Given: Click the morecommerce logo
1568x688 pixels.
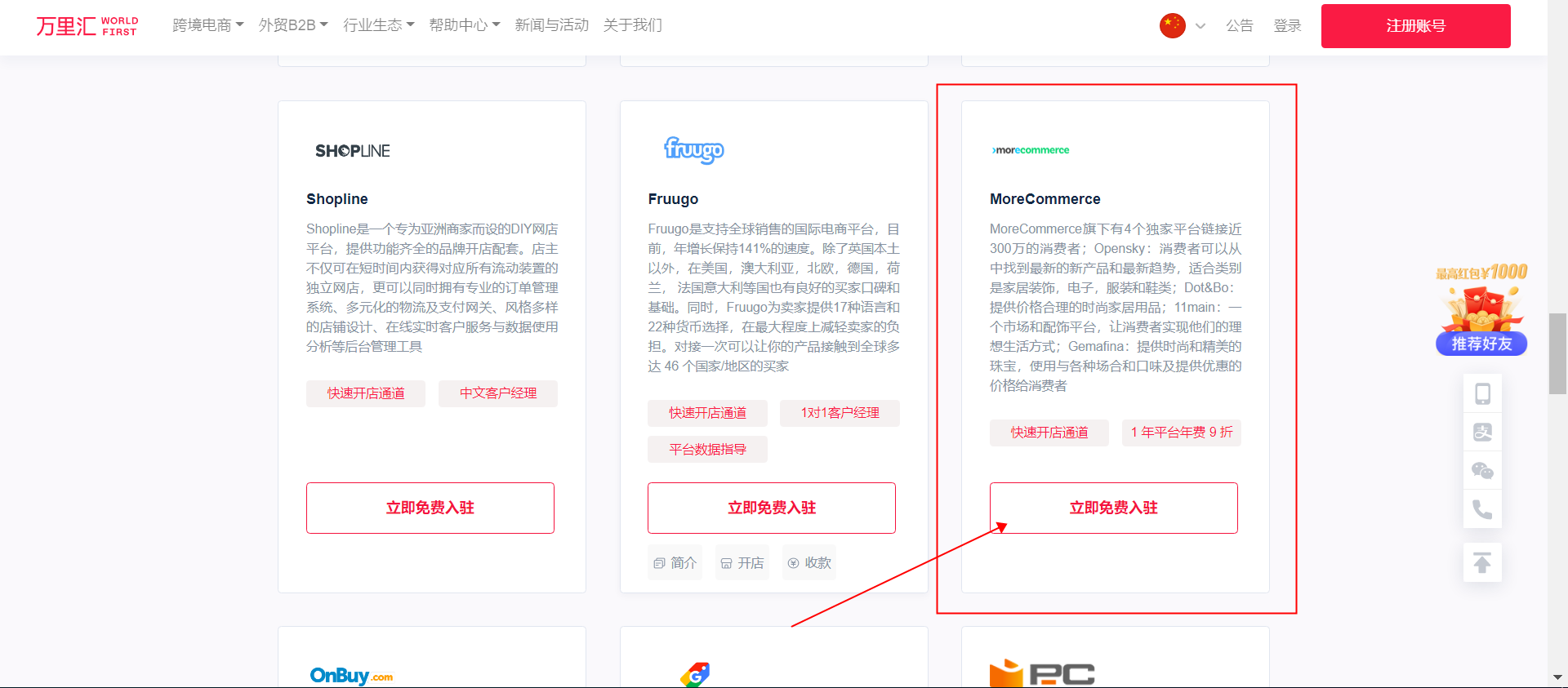Looking at the screenshot, I should (1031, 150).
